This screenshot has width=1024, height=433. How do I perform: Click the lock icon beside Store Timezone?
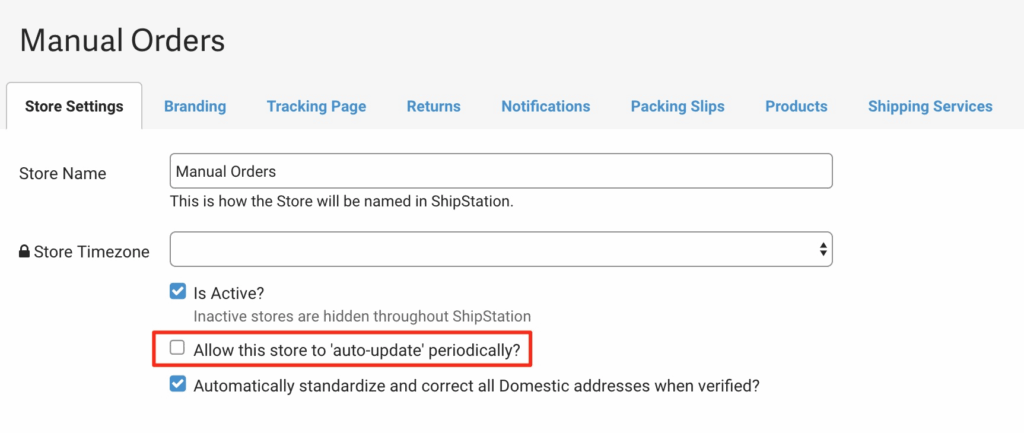click(x=24, y=252)
